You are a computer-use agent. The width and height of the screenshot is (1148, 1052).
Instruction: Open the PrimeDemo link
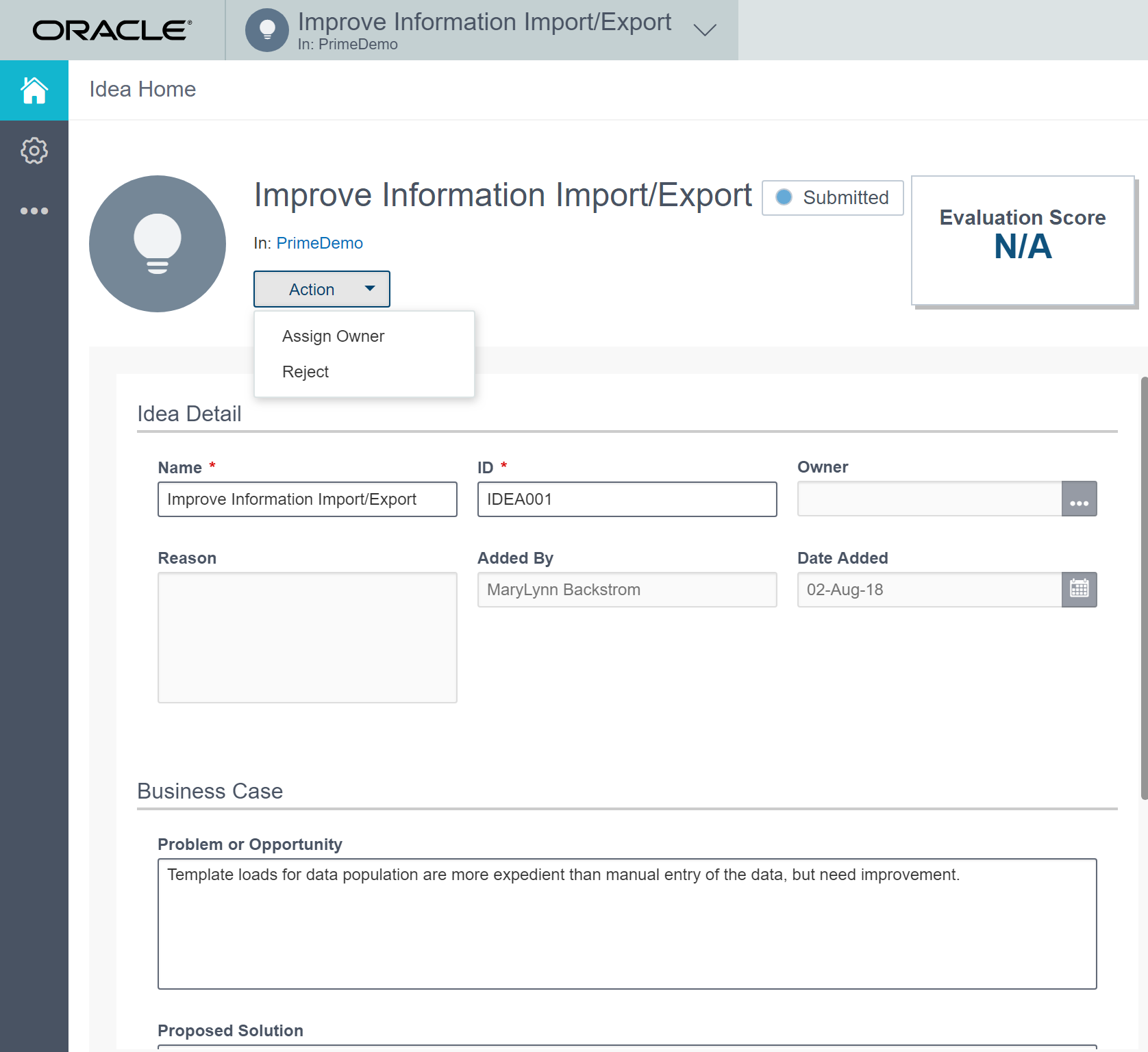tap(319, 243)
